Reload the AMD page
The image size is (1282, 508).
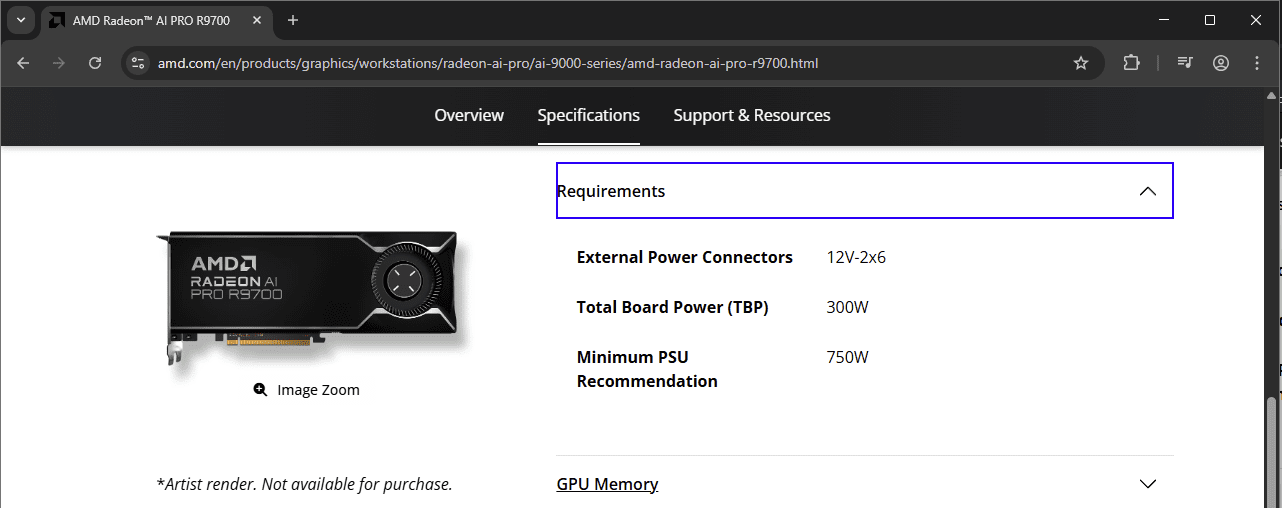tap(95, 63)
